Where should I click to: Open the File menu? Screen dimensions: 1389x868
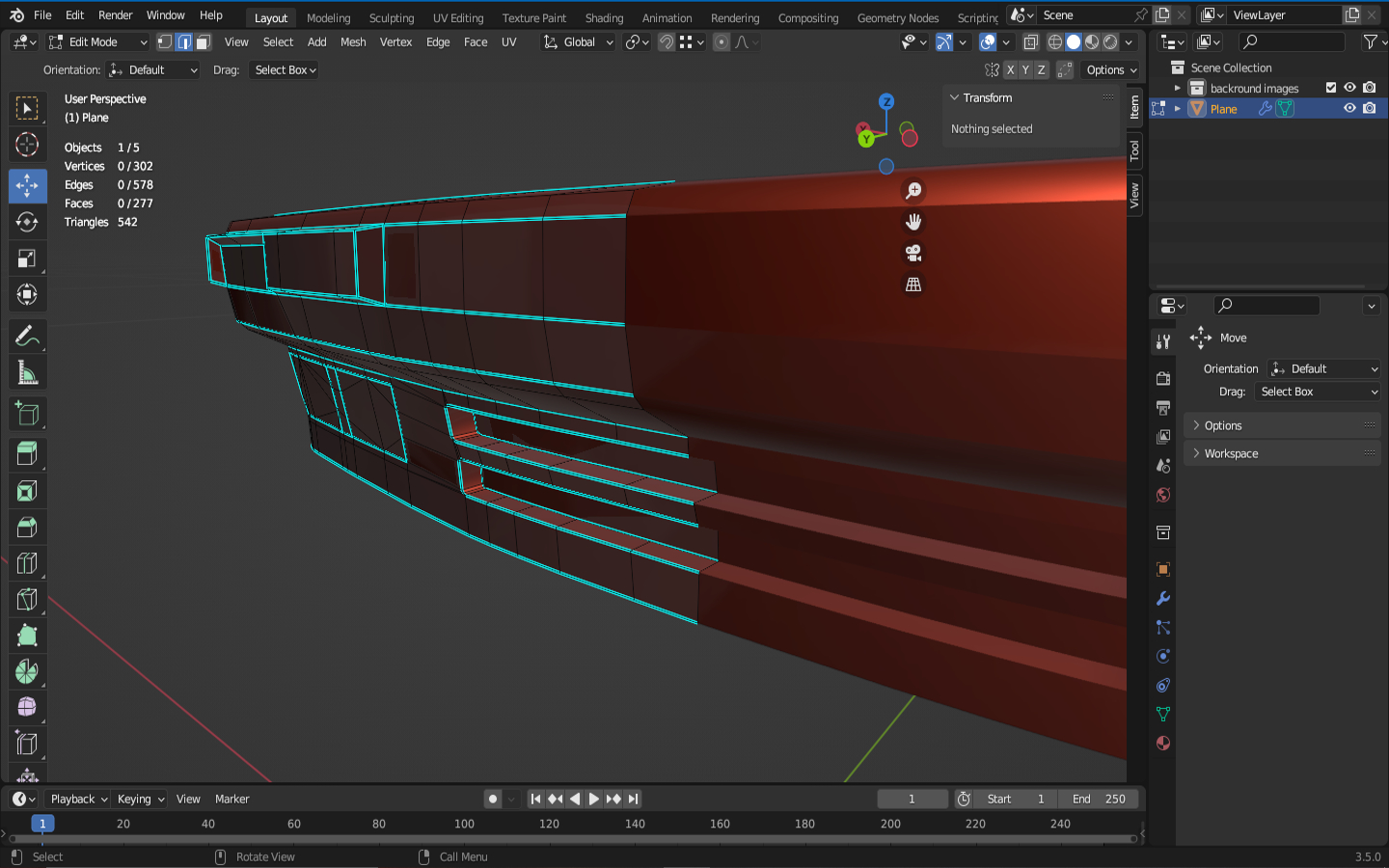coord(42,15)
